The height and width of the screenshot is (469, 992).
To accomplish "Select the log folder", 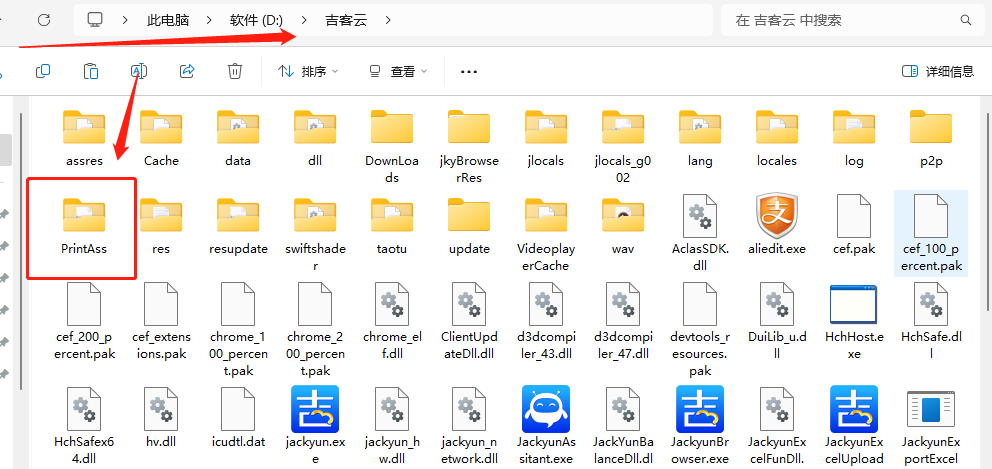I will pos(854,138).
